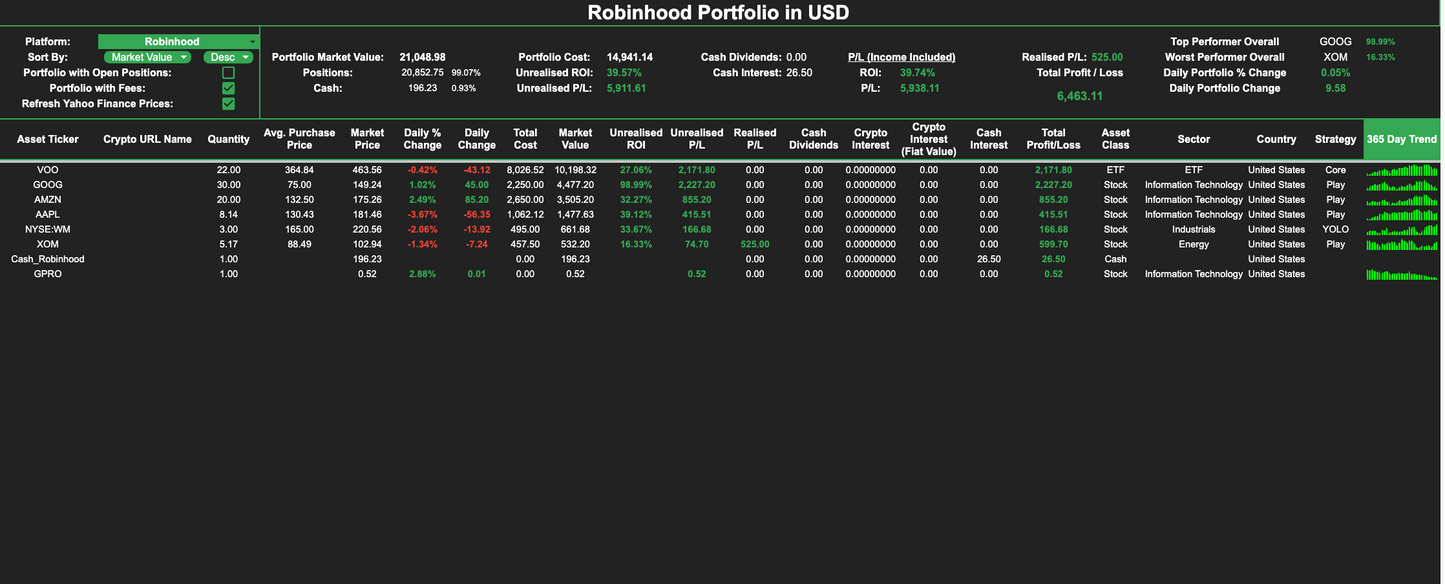The width and height of the screenshot is (1445, 584).
Task: Click the AAPL row trend sparkline
Action: [x=1401, y=214]
